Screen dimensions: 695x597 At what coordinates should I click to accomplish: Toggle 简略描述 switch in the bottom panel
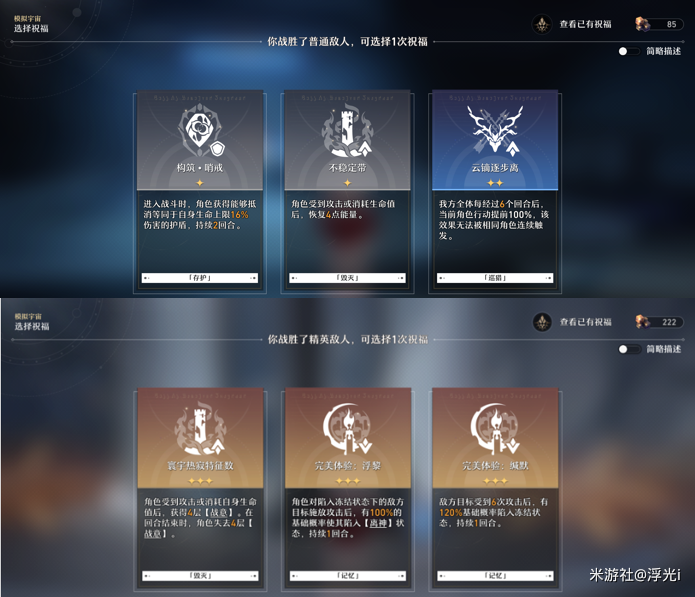click(629, 349)
